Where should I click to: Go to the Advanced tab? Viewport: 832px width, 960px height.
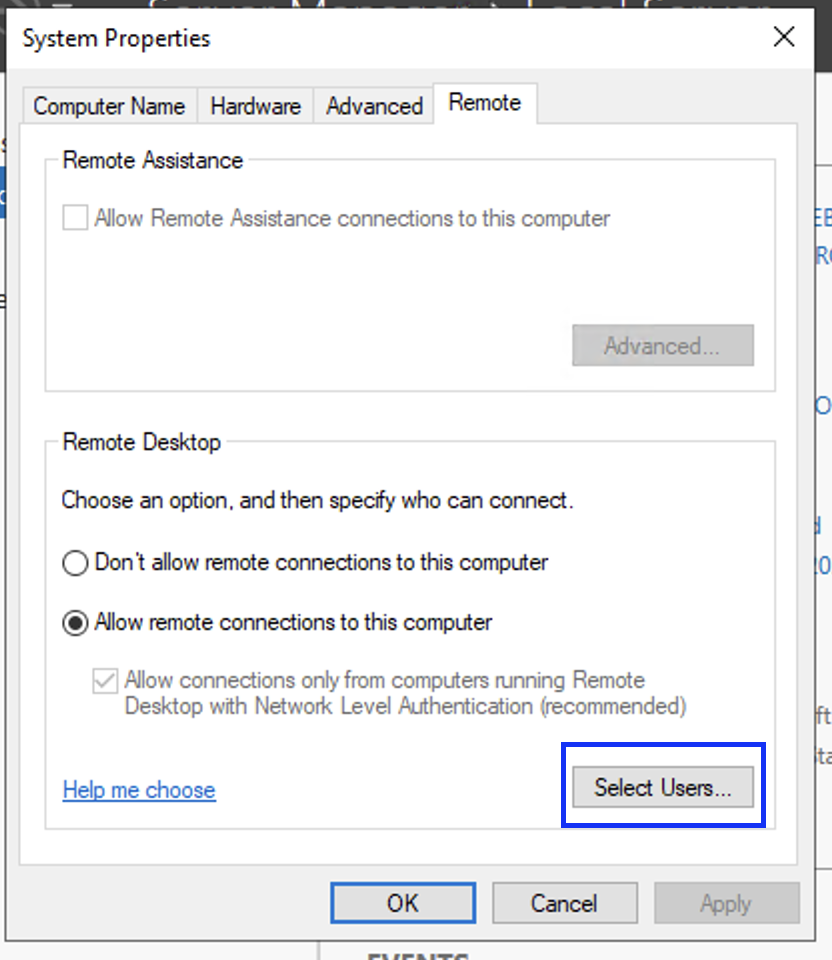point(374,106)
